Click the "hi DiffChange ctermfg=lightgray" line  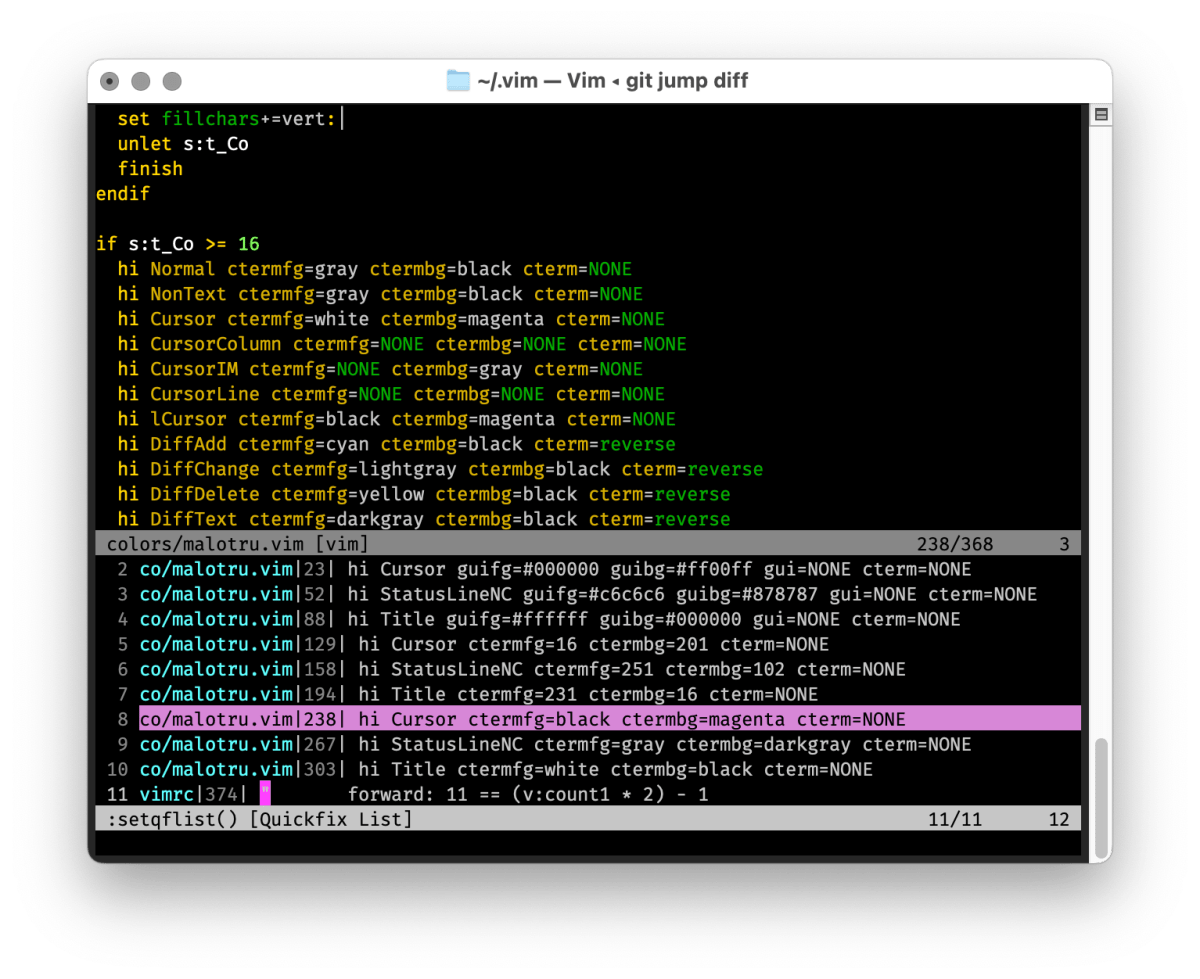[440, 469]
